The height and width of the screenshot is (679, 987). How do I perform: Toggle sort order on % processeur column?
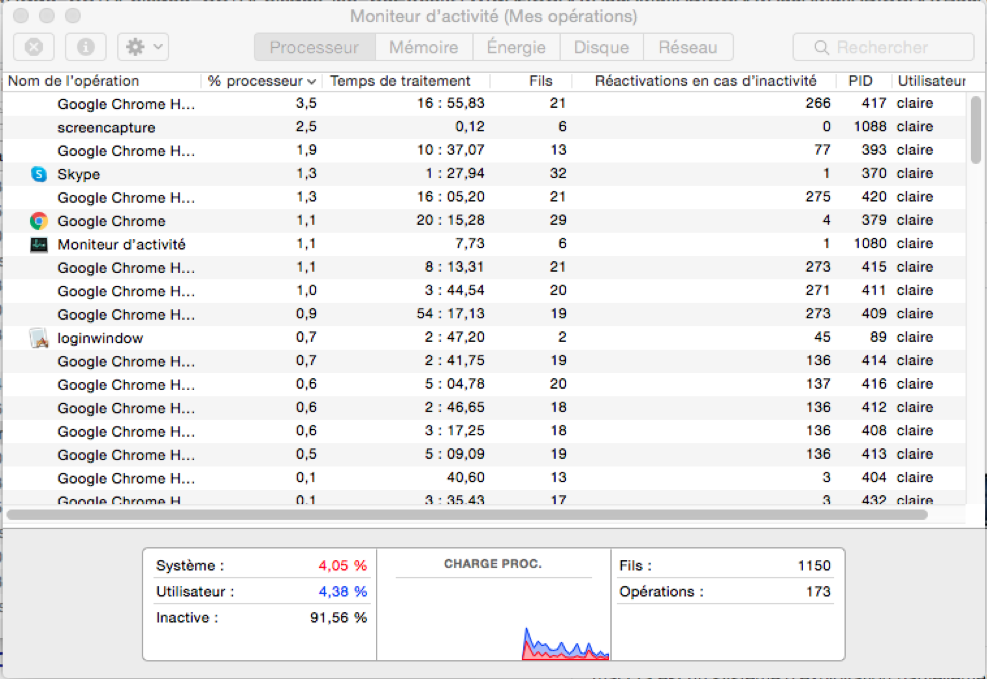point(262,81)
